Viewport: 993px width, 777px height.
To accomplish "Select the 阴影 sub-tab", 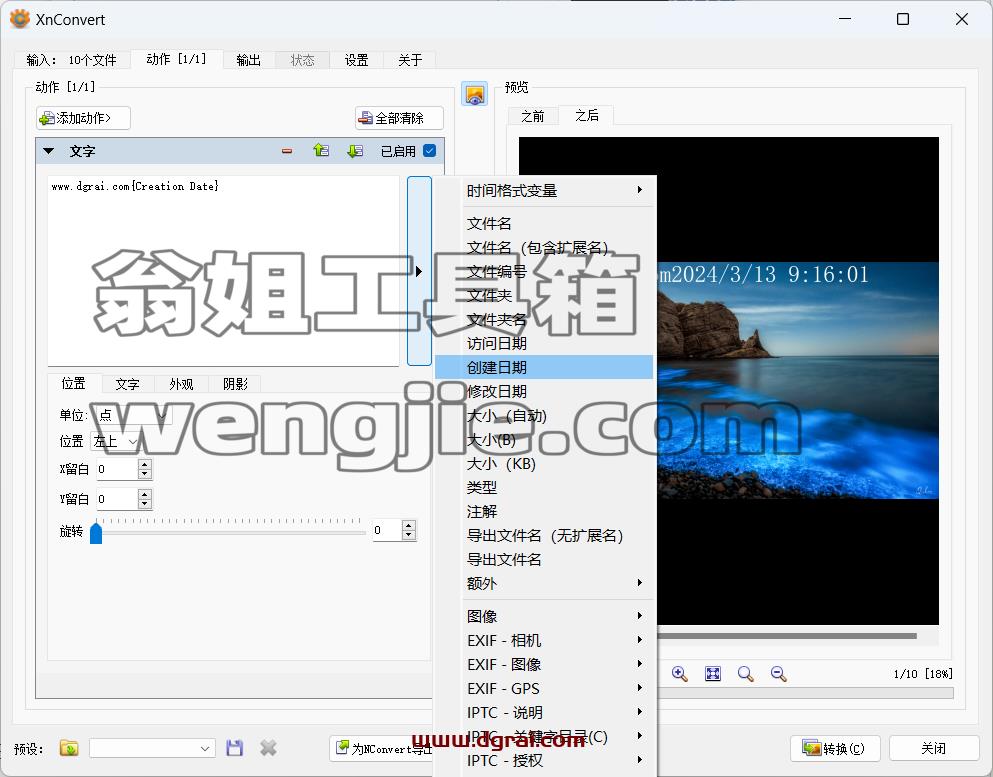I will pos(235,384).
